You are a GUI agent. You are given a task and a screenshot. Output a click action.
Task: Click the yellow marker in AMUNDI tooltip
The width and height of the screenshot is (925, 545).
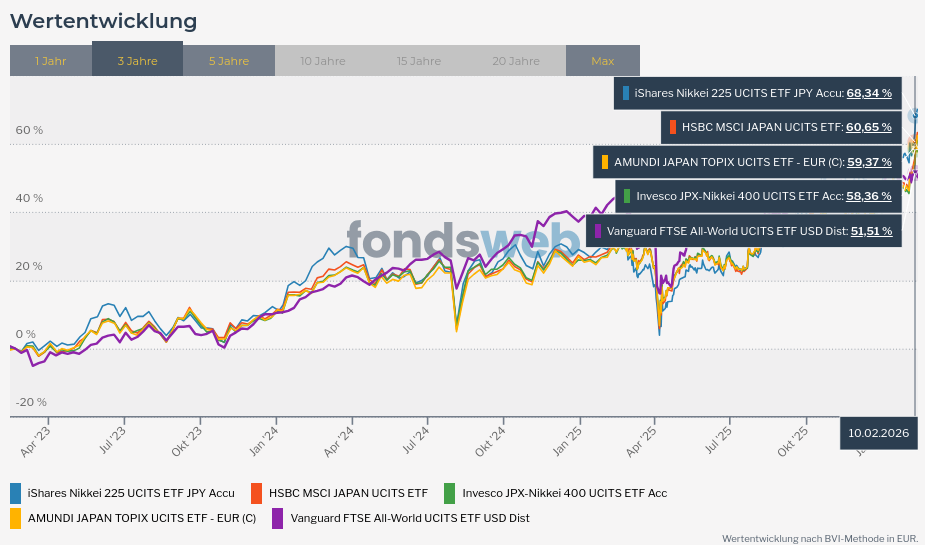[x=605, y=162]
